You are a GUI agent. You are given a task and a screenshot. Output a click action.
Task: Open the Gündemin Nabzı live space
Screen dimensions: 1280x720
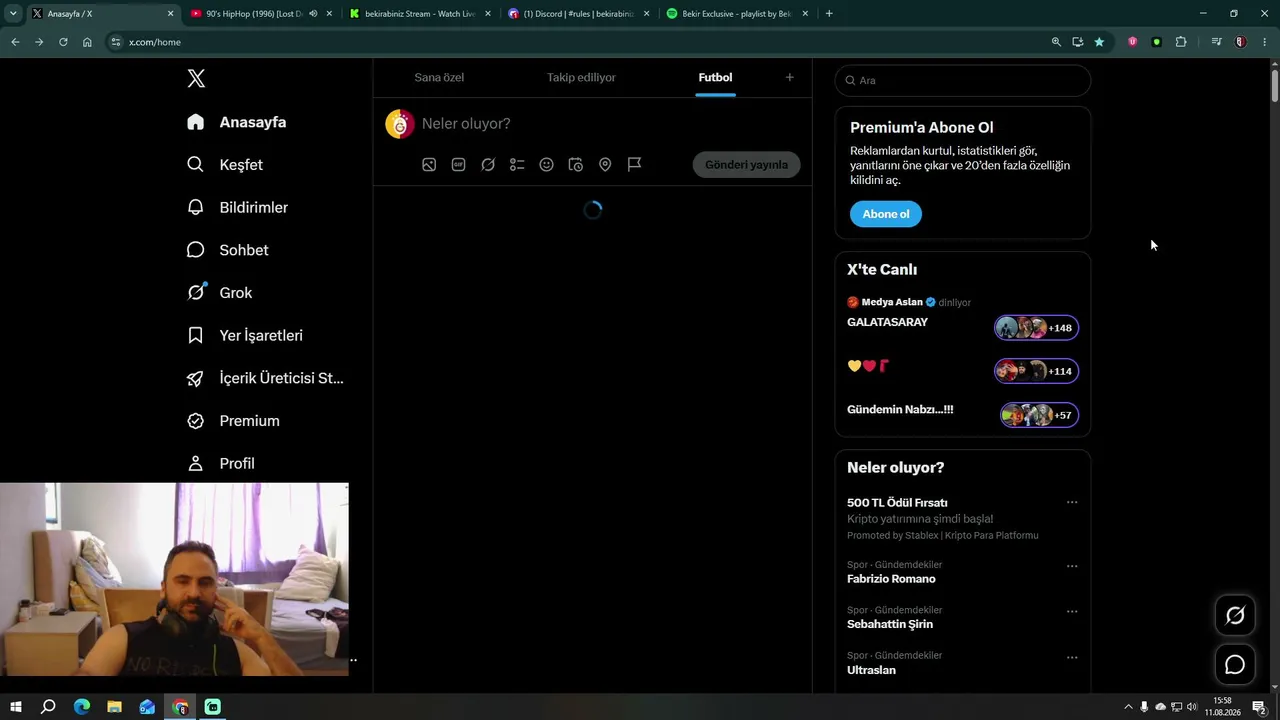tap(900, 410)
